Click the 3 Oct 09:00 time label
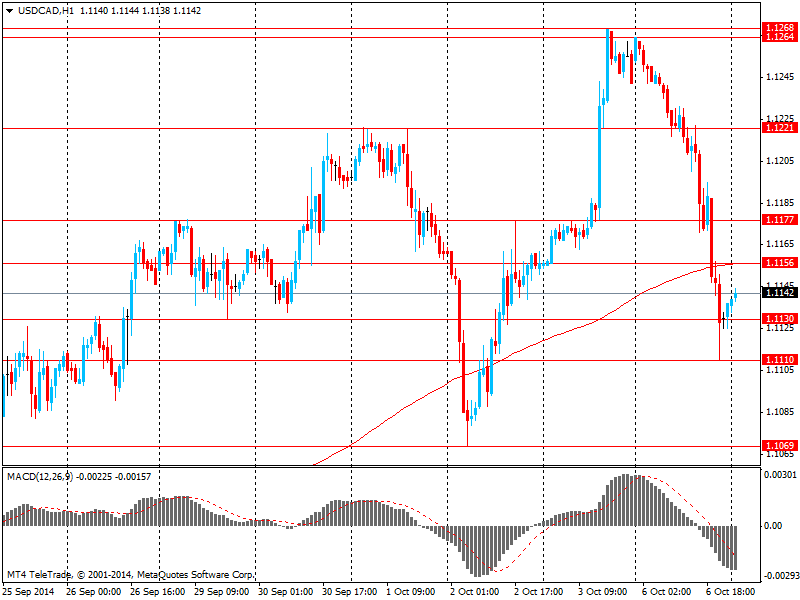Image resolution: width=800 pixels, height=600 pixels. coord(603,592)
